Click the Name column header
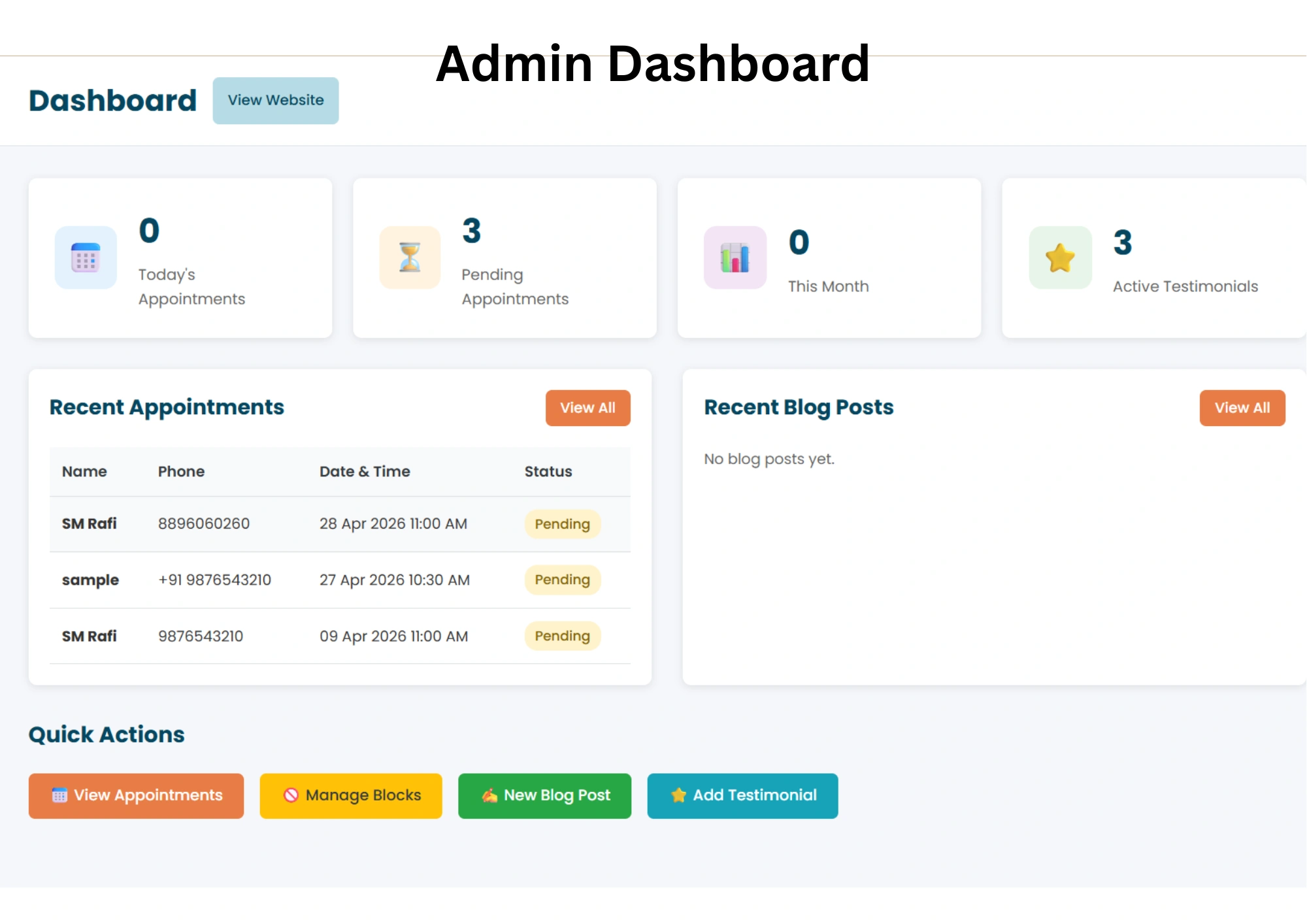Screen dimensions: 1307x924 coord(84,471)
